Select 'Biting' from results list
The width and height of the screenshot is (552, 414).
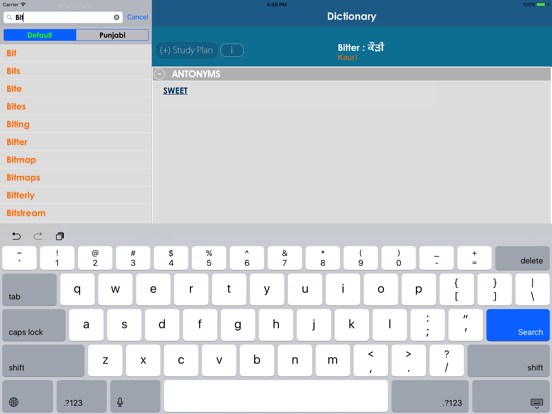[x=76, y=124]
